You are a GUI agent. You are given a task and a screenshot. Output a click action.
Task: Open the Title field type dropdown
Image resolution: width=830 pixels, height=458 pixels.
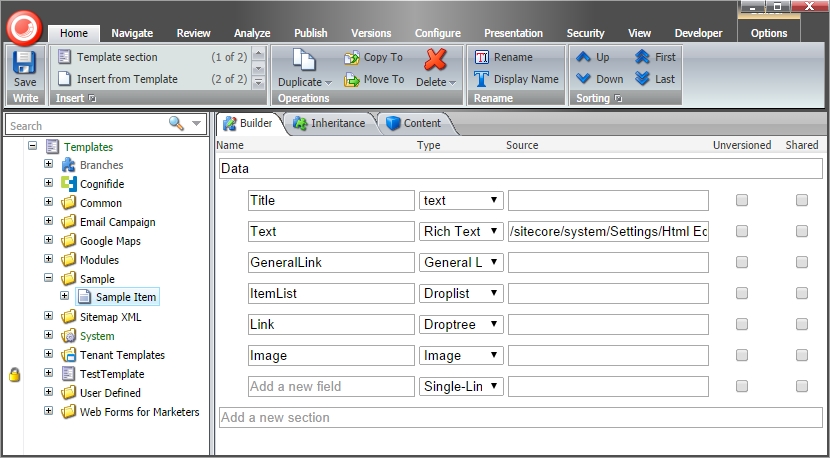click(461, 200)
